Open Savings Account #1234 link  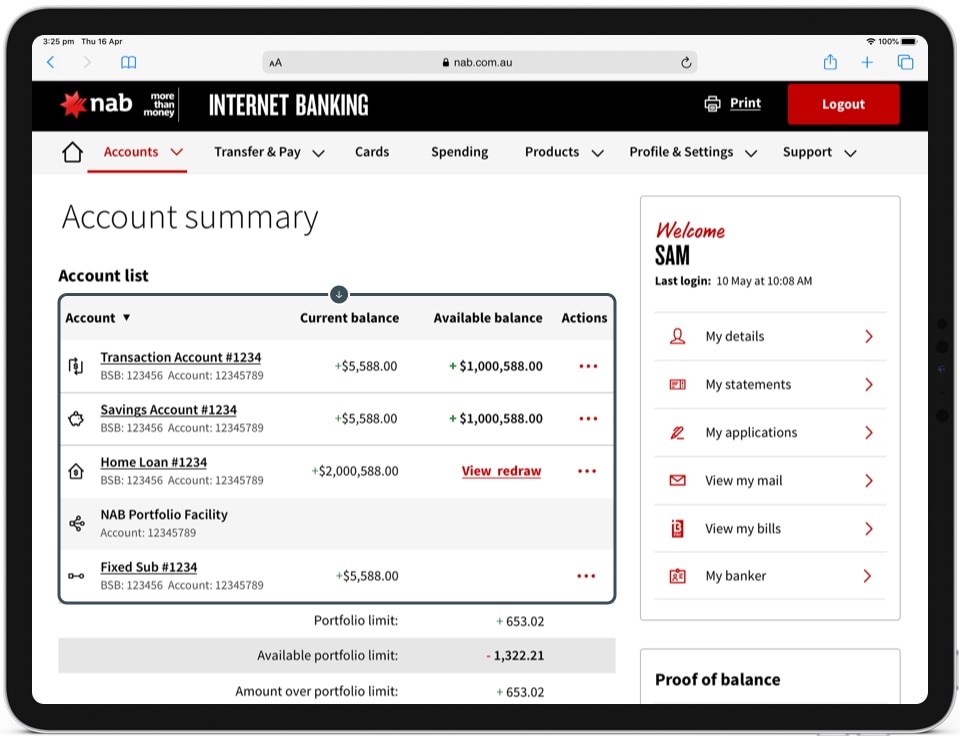click(168, 410)
